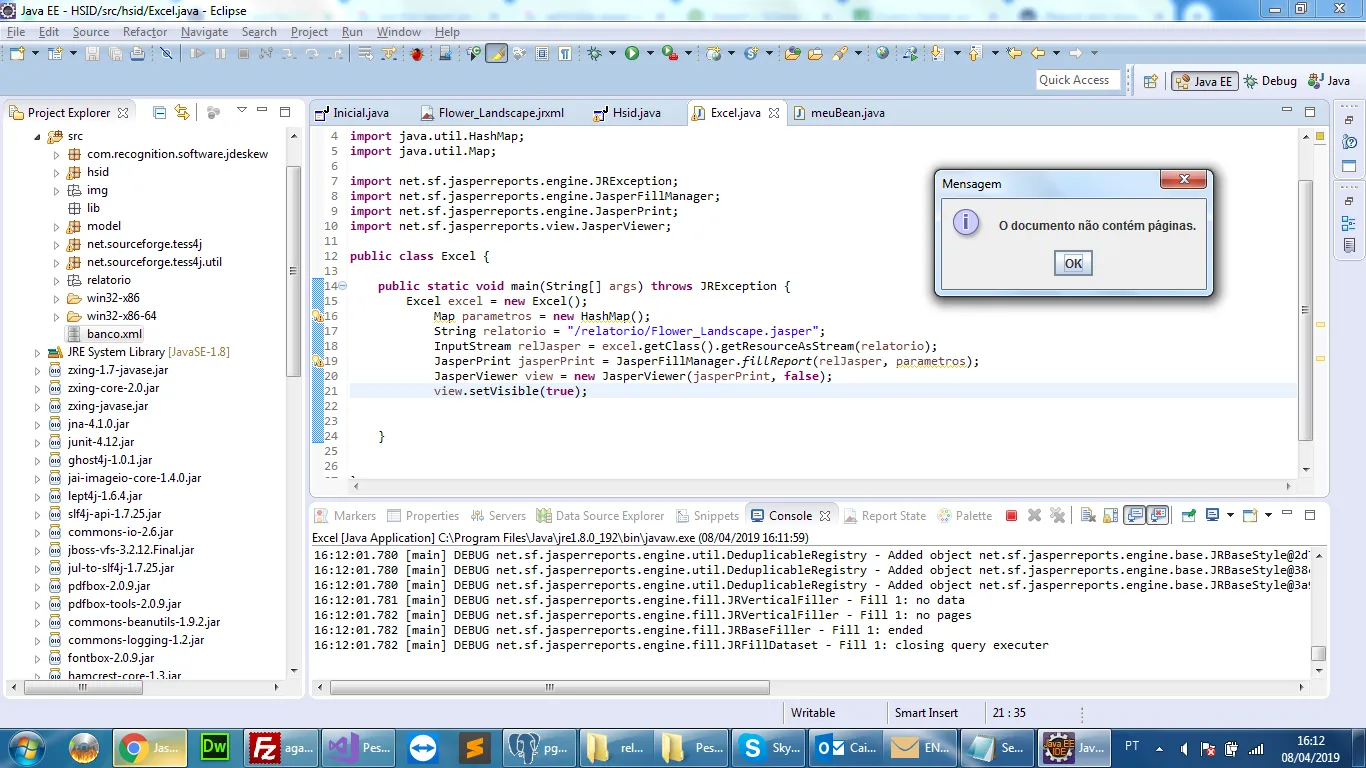Click the green Run button in toolbar
This screenshot has height=768, width=1366.
[x=632, y=53]
